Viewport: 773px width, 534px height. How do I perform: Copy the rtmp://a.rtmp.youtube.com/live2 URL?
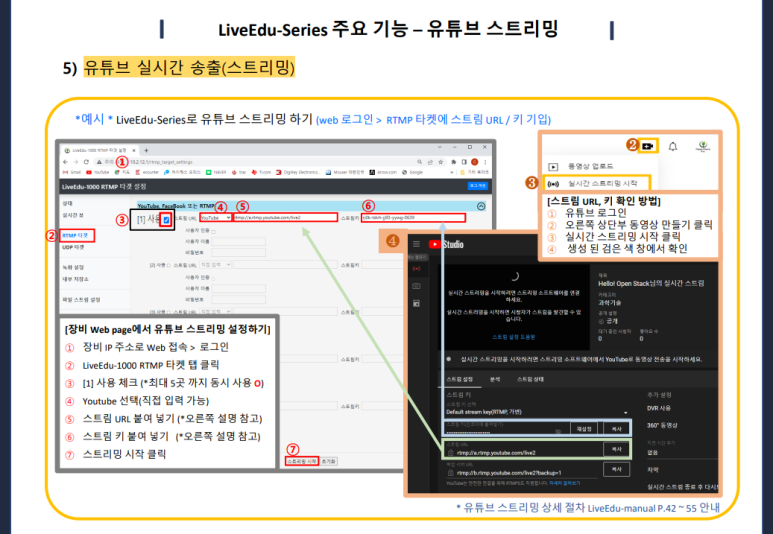coord(617,449)
